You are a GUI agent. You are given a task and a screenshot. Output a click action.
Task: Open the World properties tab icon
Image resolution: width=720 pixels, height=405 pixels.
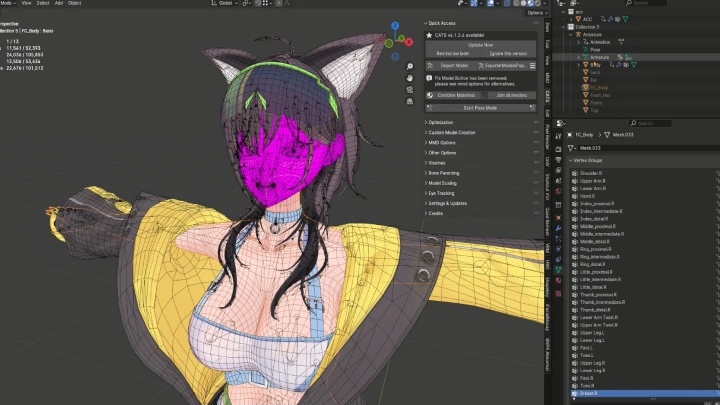point(558,191)
